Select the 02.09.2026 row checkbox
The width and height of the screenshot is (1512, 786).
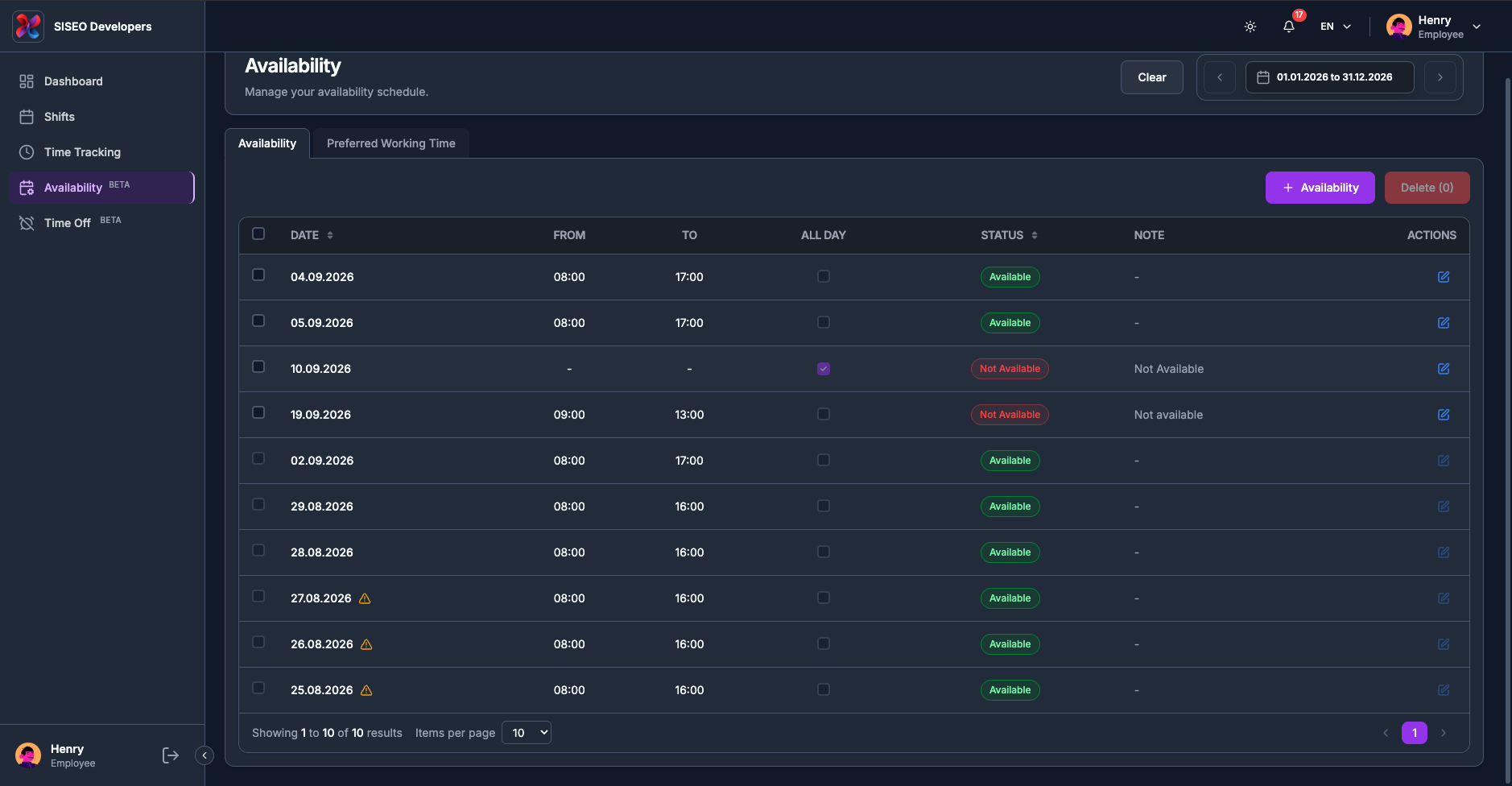[258, 458]
